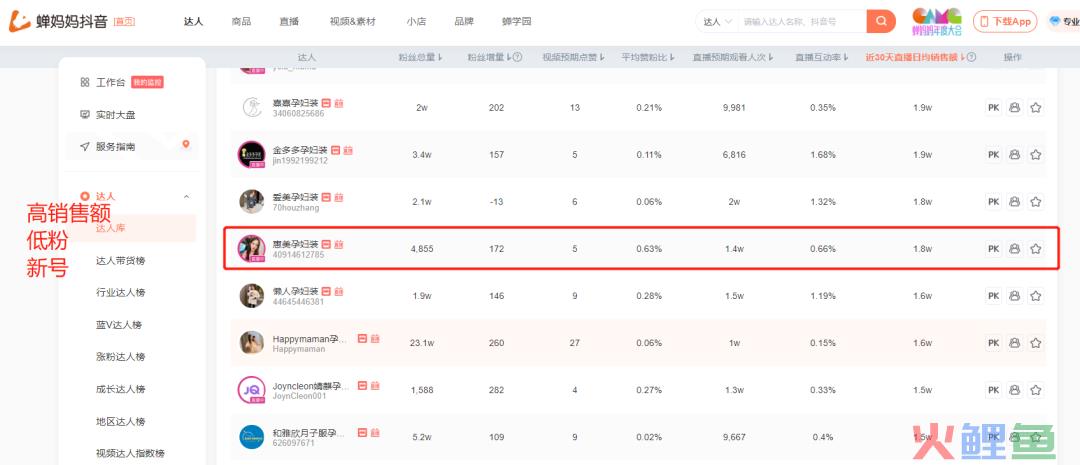Sort by 直播互动率 column

821,57
